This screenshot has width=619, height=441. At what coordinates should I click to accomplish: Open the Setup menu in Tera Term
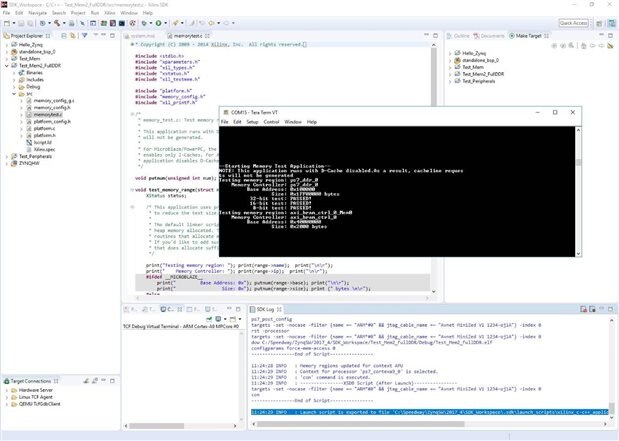pos(252,121)
